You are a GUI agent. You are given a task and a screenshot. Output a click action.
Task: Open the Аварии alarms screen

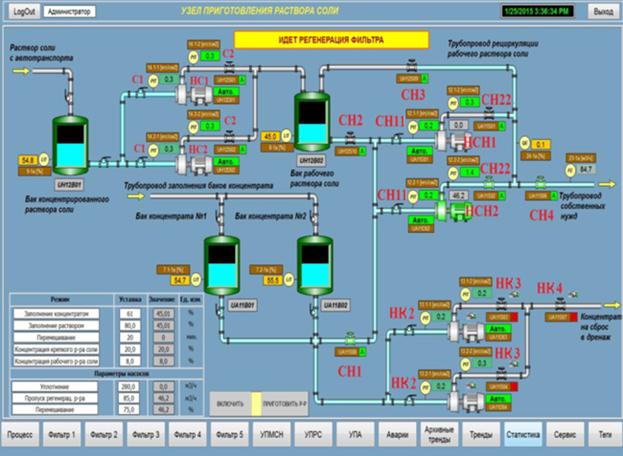tap(397, 435)
